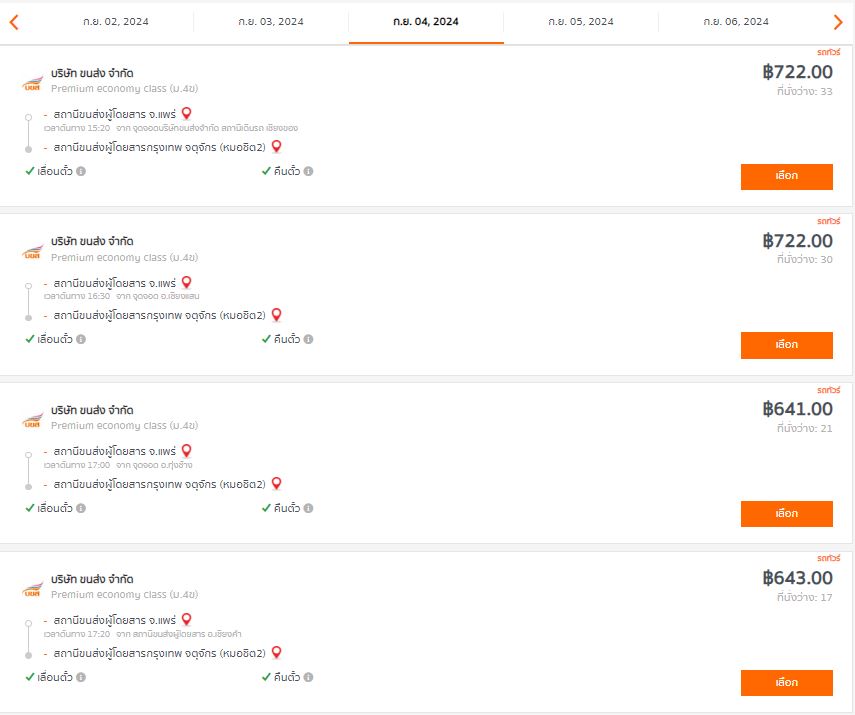Screen dimensions: 855x715
Task: Select the ก.ย. 03, 2024 date tab
Action: [271, 22]
